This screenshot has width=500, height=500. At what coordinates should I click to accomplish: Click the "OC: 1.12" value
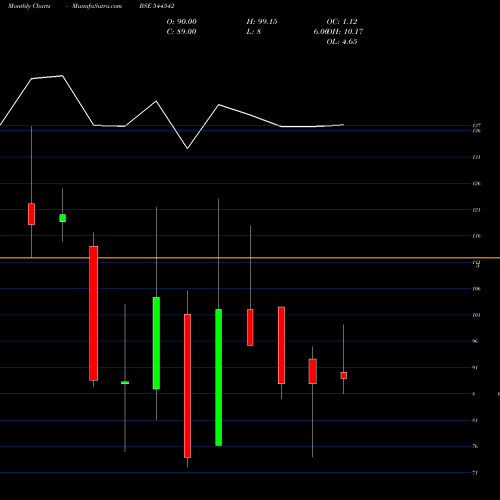tap(342, 22)
